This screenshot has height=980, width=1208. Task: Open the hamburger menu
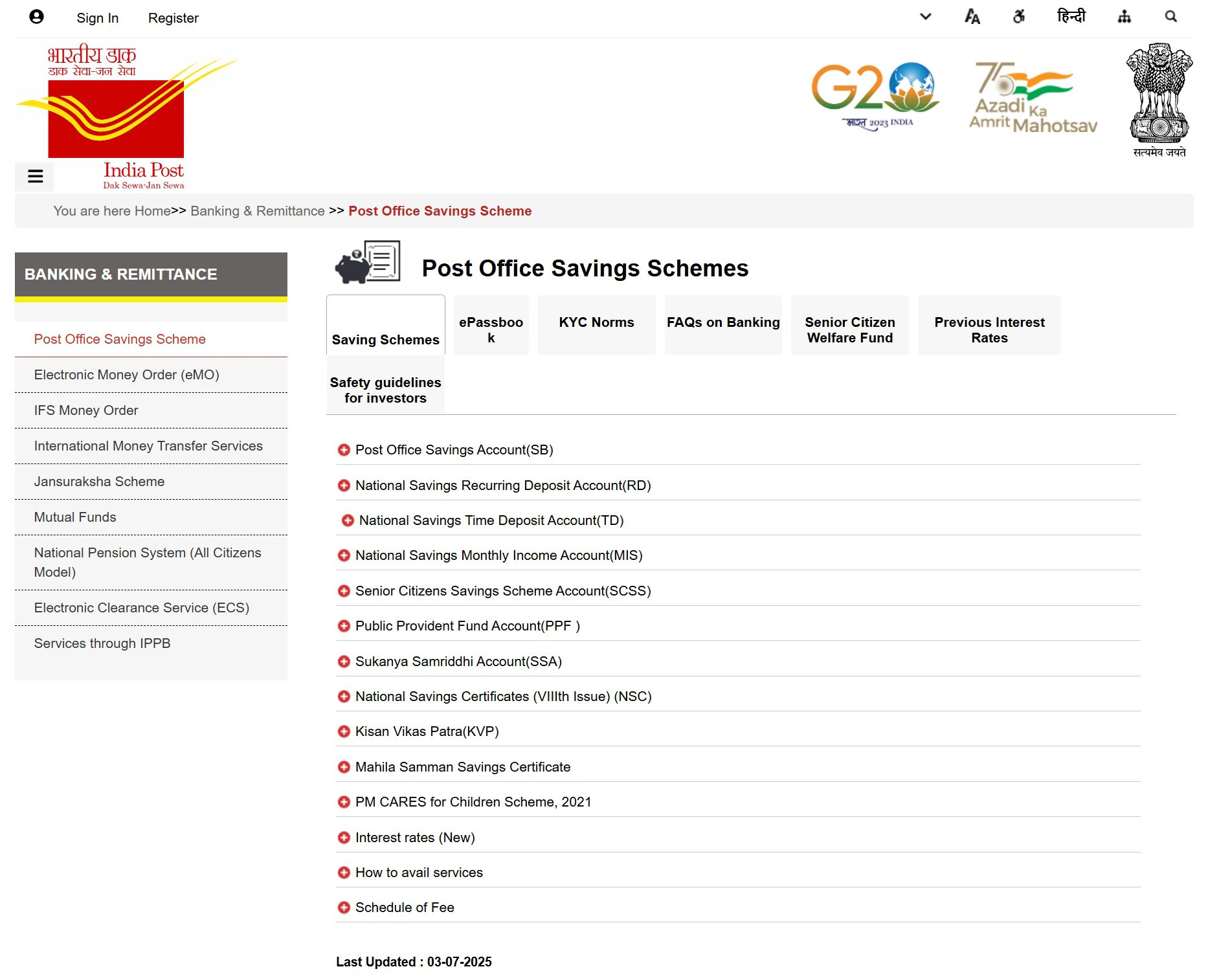[x=35, y=176]
